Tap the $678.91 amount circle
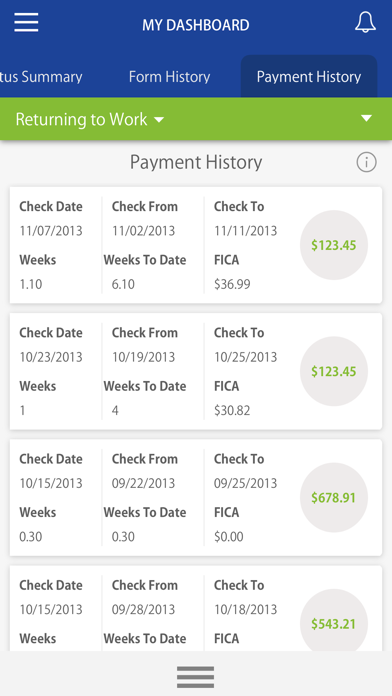The height and width of the screenshot is (696, 392). (334, 498)
